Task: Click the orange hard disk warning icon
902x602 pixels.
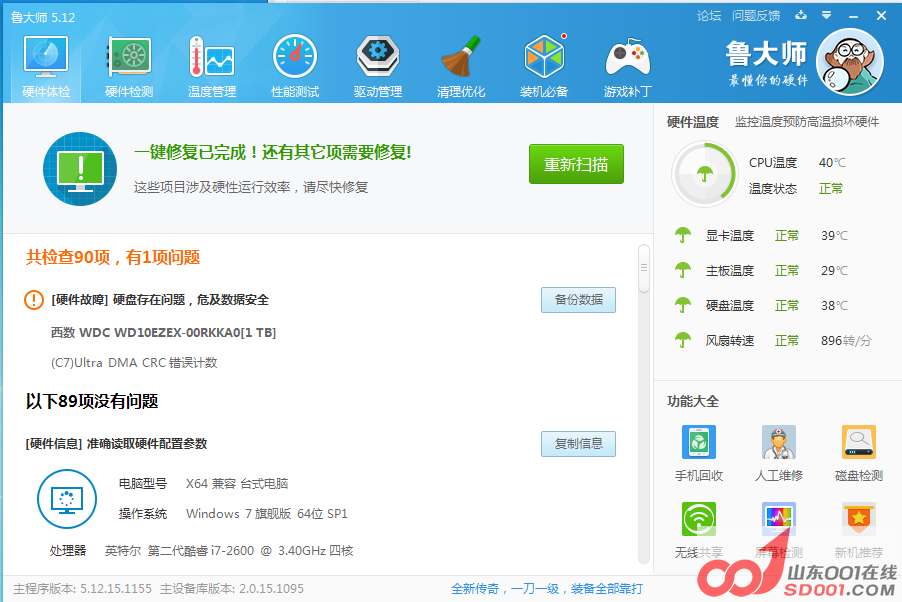Action: (34, 300)
